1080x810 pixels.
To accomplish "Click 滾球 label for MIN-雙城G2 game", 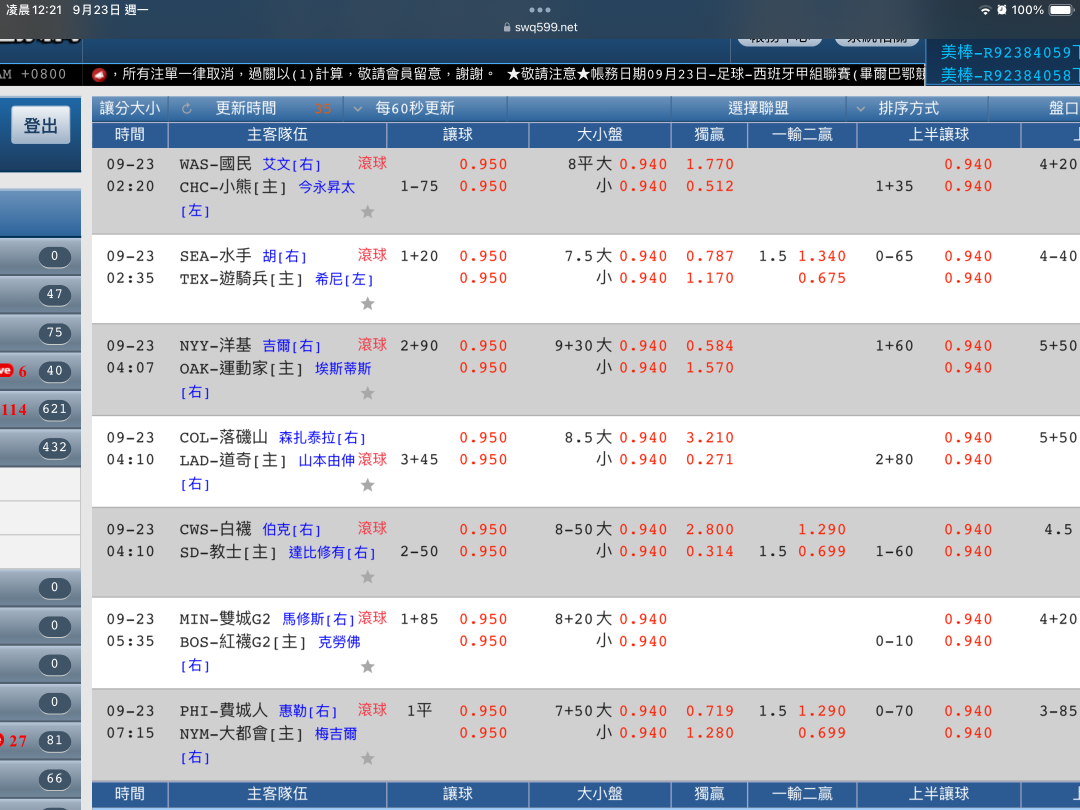I will coord(372,618).
